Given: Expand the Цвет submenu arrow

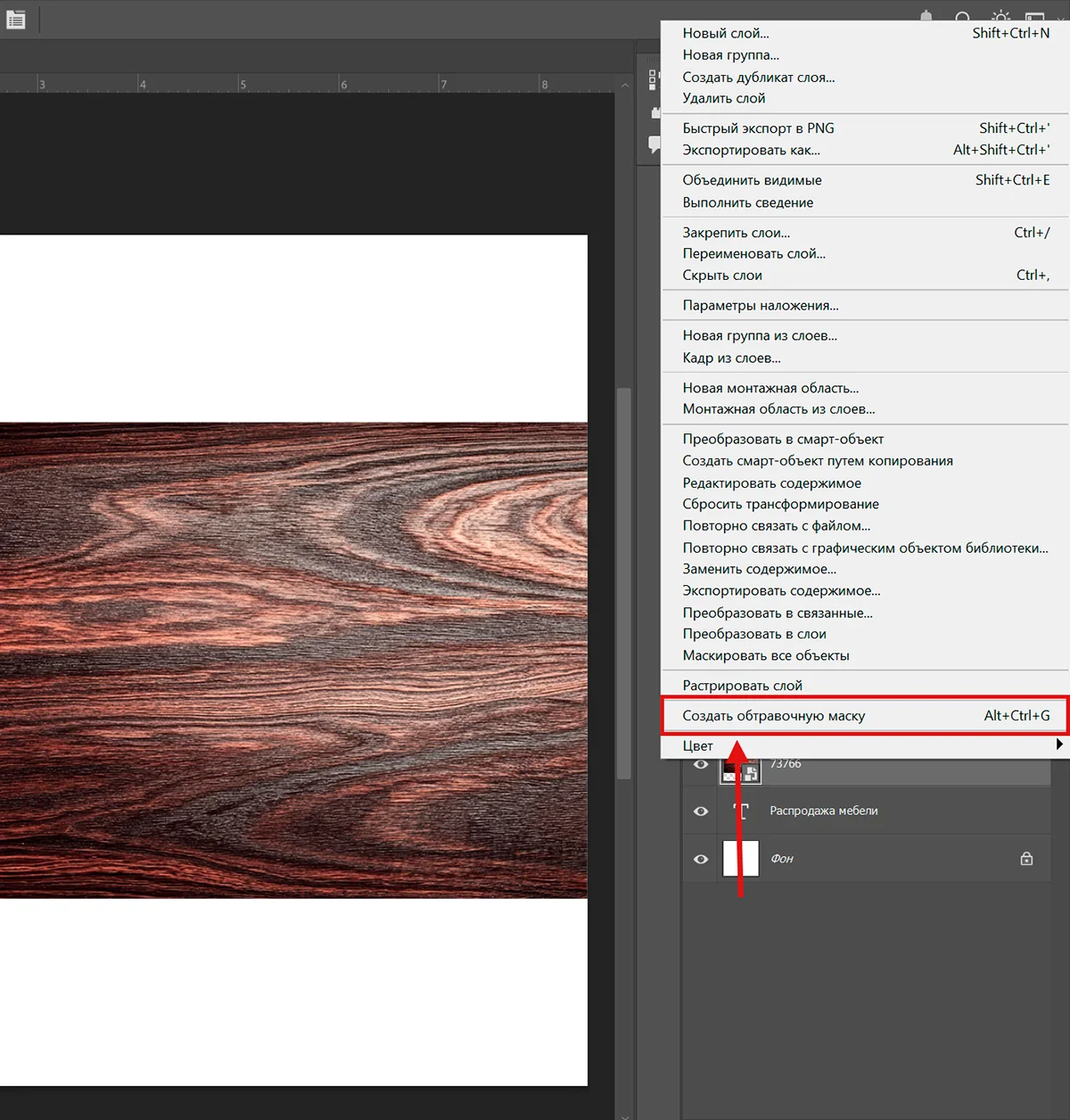Looking at the screenshot, I should coord(1058,745).
